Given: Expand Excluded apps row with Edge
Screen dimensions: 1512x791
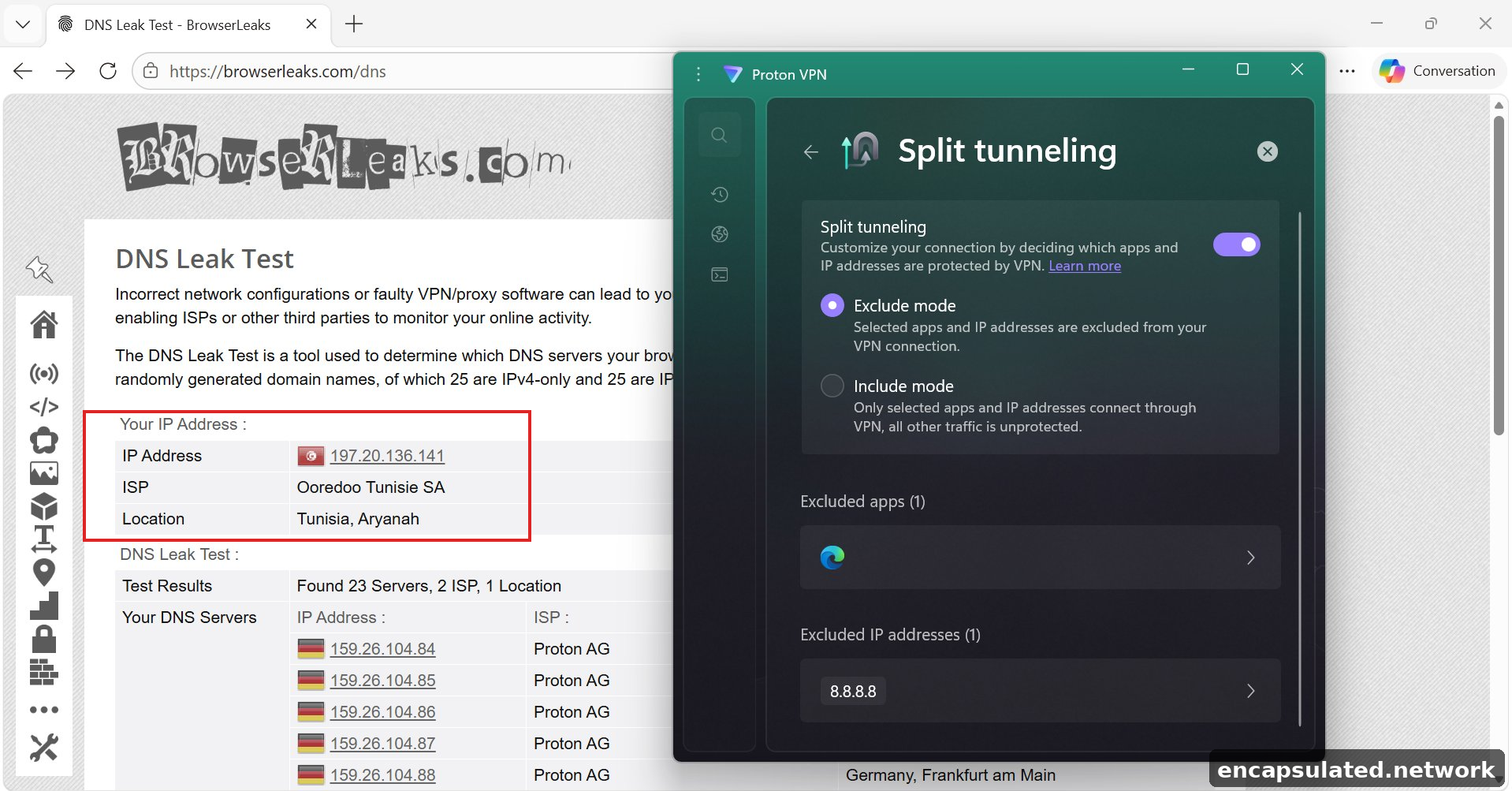Looking at the screenshot, I should pos(1040,558).
